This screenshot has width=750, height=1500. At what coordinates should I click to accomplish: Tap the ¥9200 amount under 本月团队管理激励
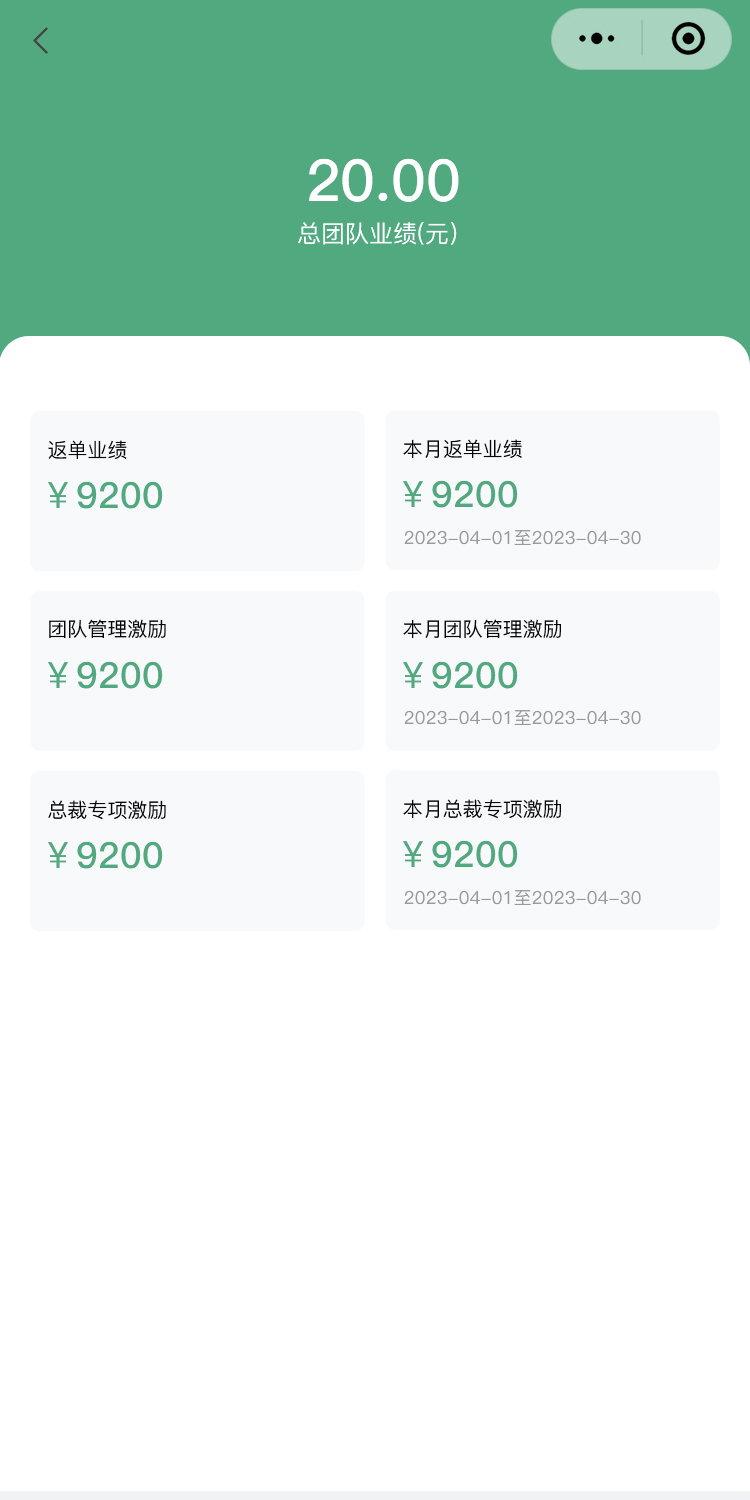click(461, 676)
